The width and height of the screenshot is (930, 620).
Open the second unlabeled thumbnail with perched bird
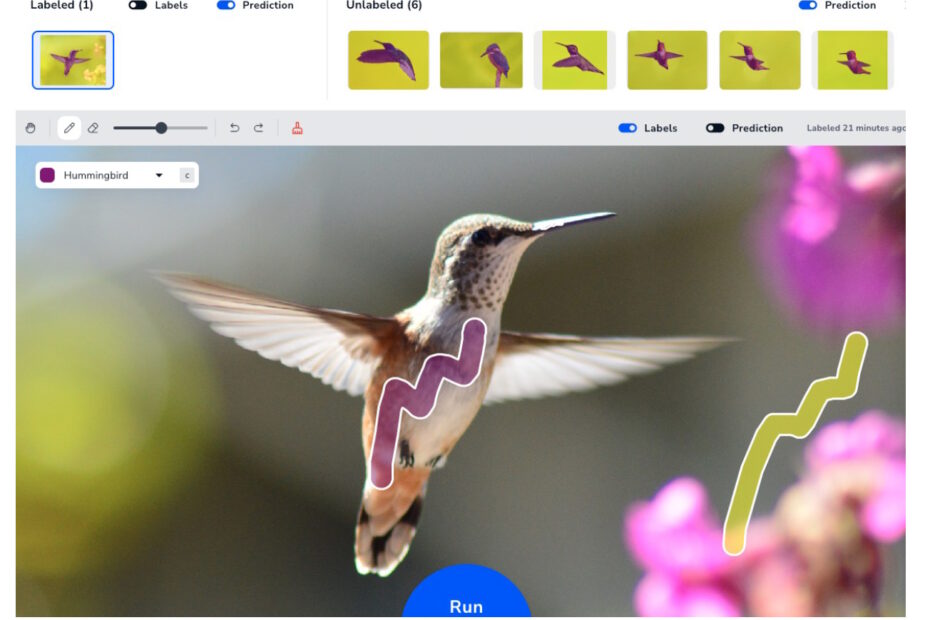[x=481, y=60]
